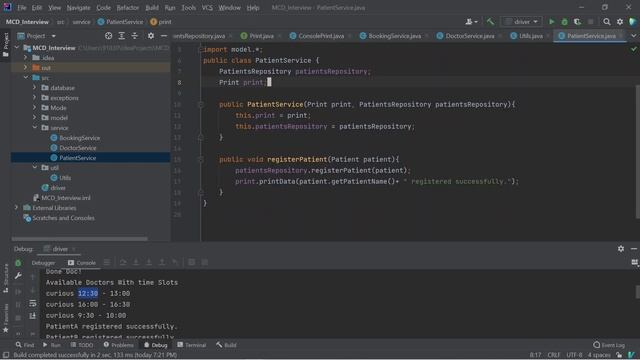640x360 pixels.
Task: Run driver with coverage icon
Action: point(578,22)
